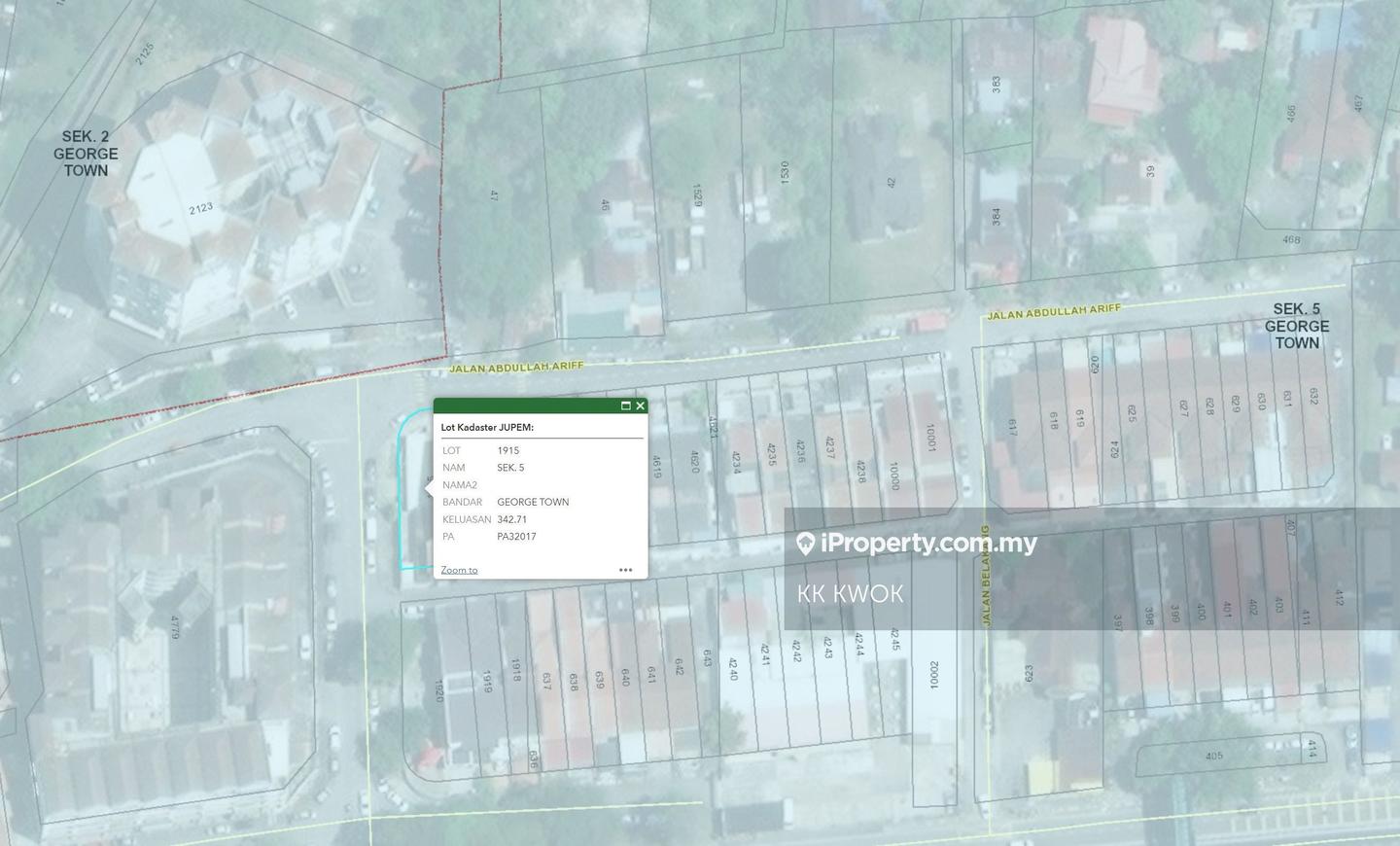Select lot 2123 building parcel
Screen dimensions: 1400x846
pyautogui.click(x=200, y=208)
